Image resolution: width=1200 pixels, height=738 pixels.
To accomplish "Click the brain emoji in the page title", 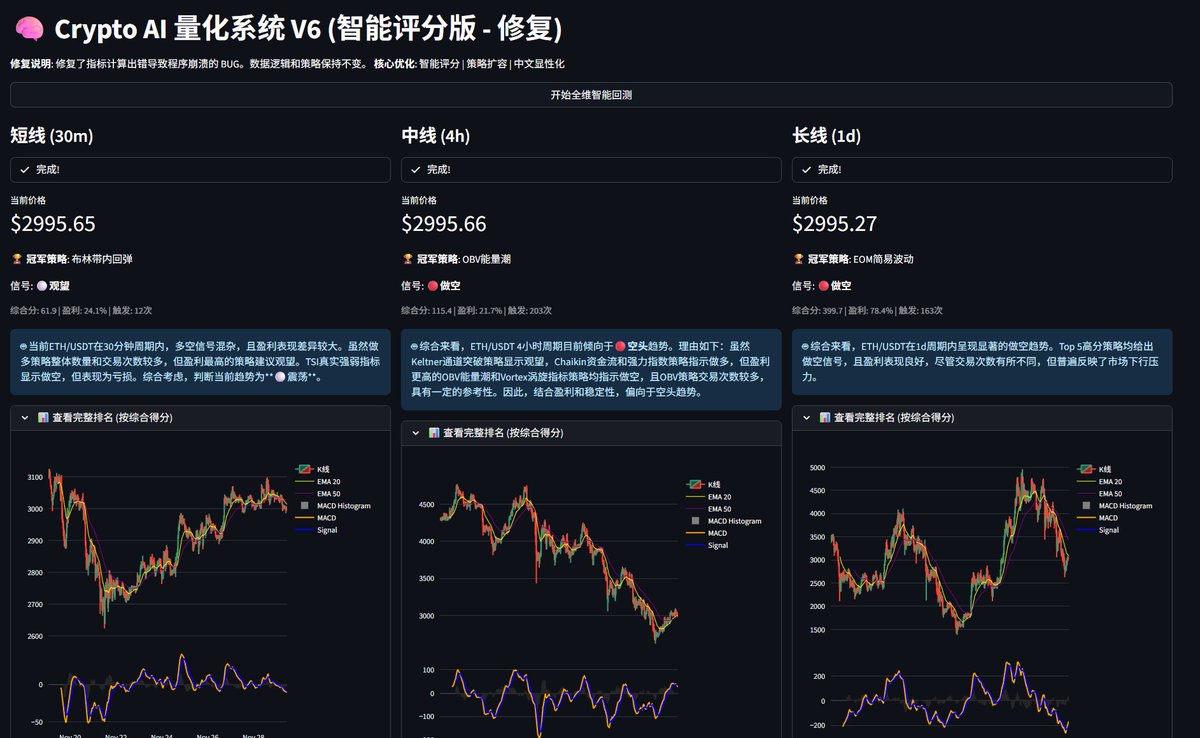I will point(28,30).
